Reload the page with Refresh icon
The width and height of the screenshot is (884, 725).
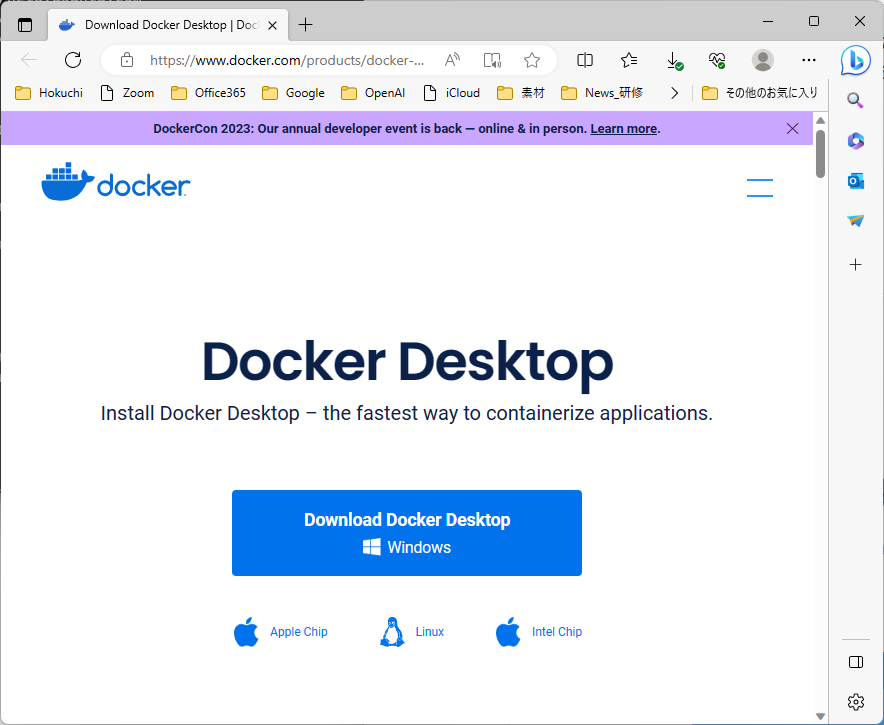(73, 60)
